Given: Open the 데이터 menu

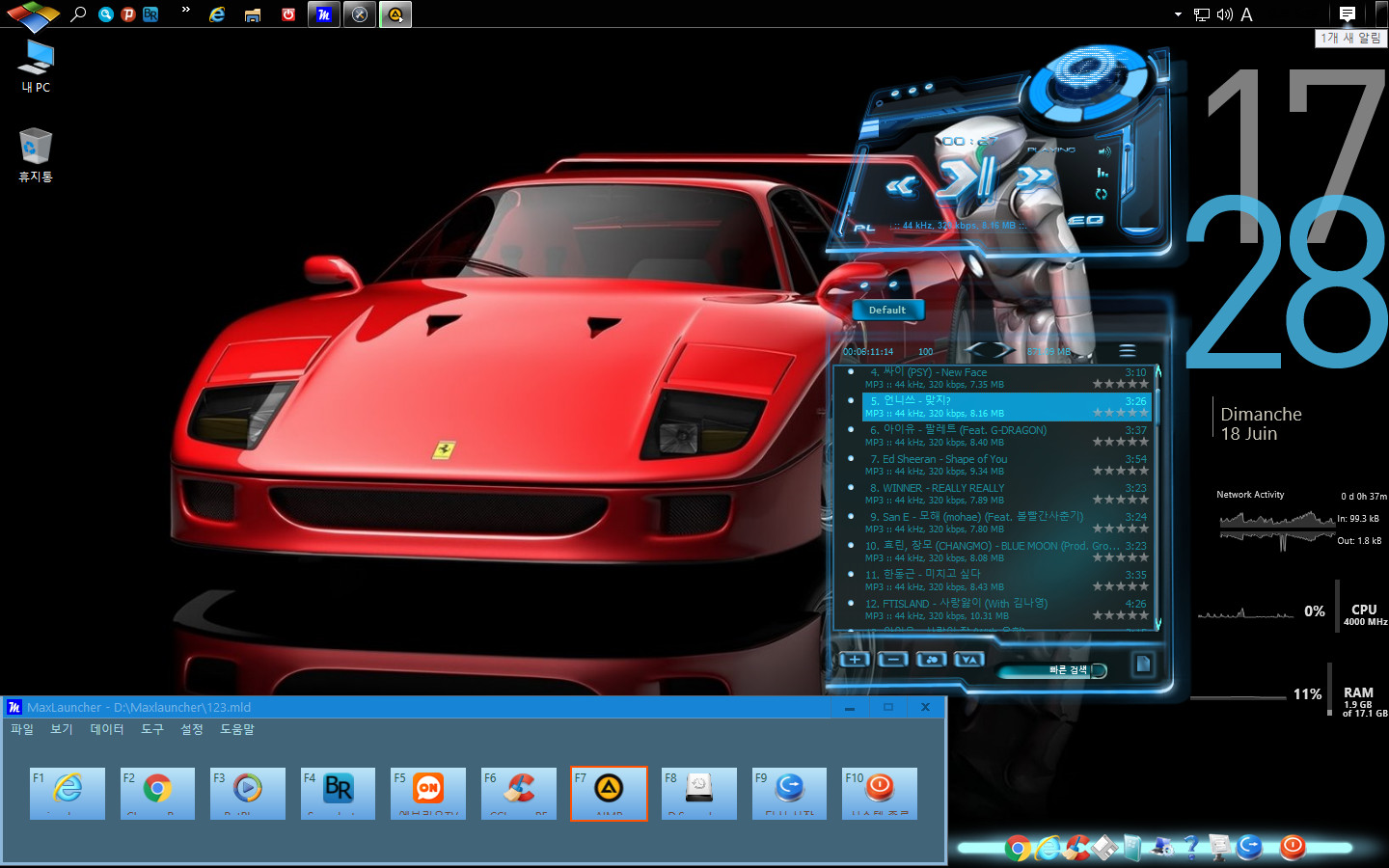Looking at the screenshot, I should point(107,729).
